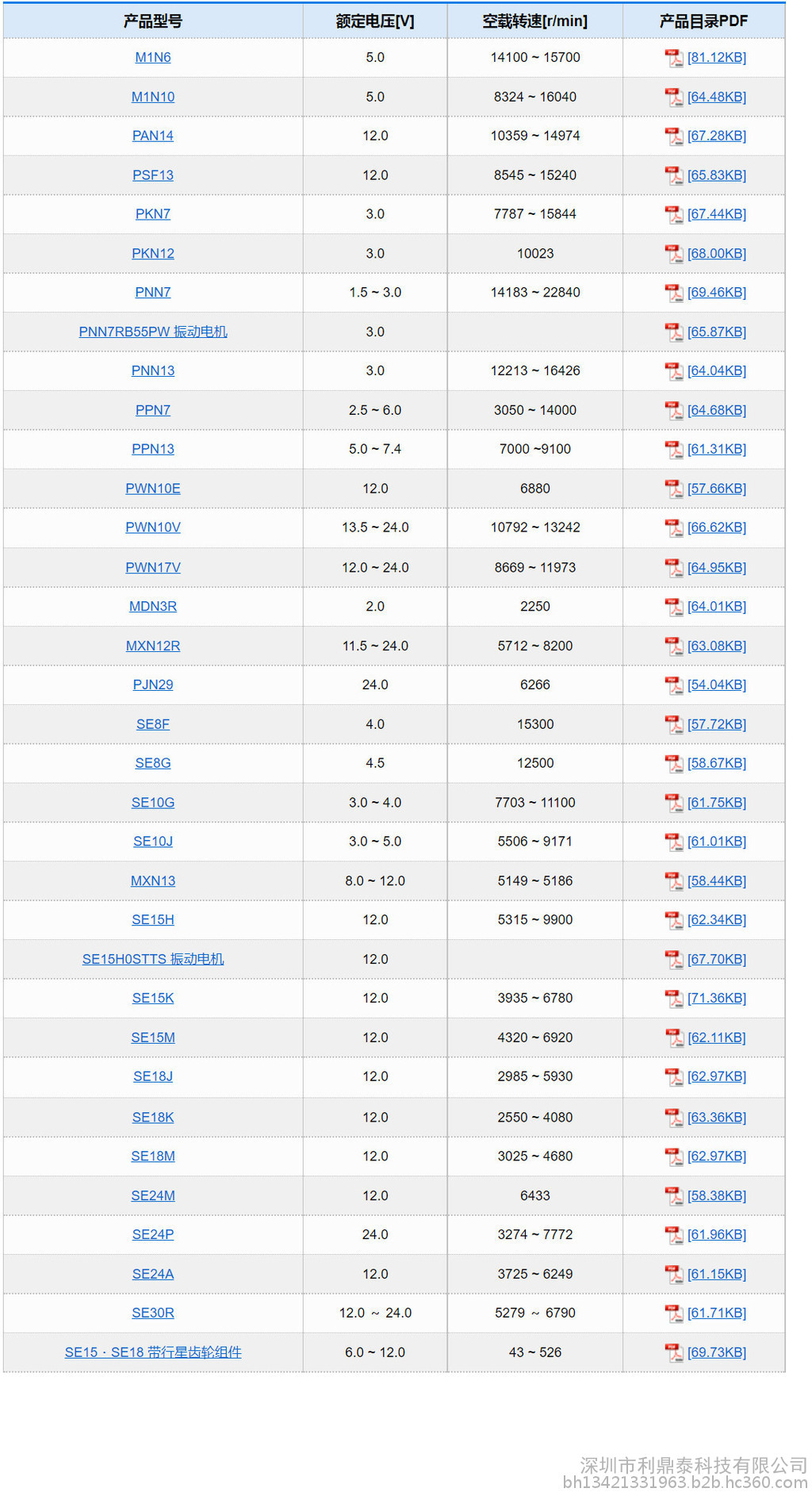The width and height of the screenshot is (812, 1492).
Task: Click the PDF icon in the M1N6 row
Action: click(674, 58)
